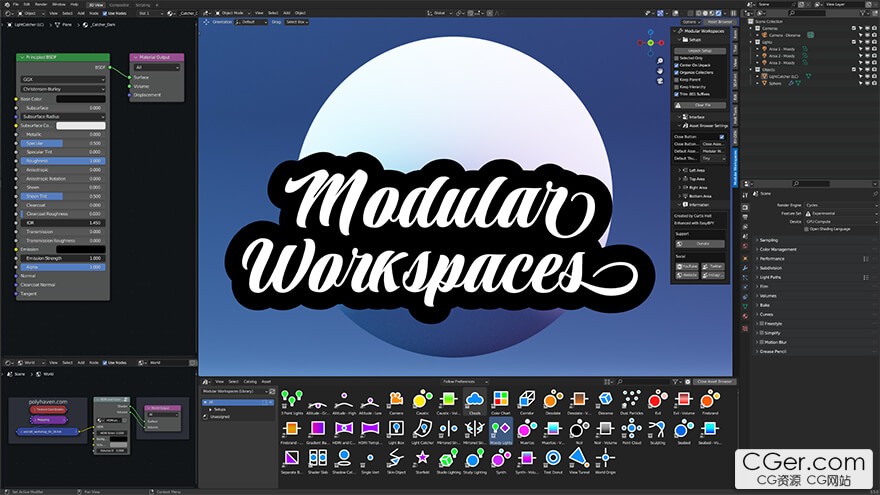Open the Object menu in 3D viewport header

(300, 13)
